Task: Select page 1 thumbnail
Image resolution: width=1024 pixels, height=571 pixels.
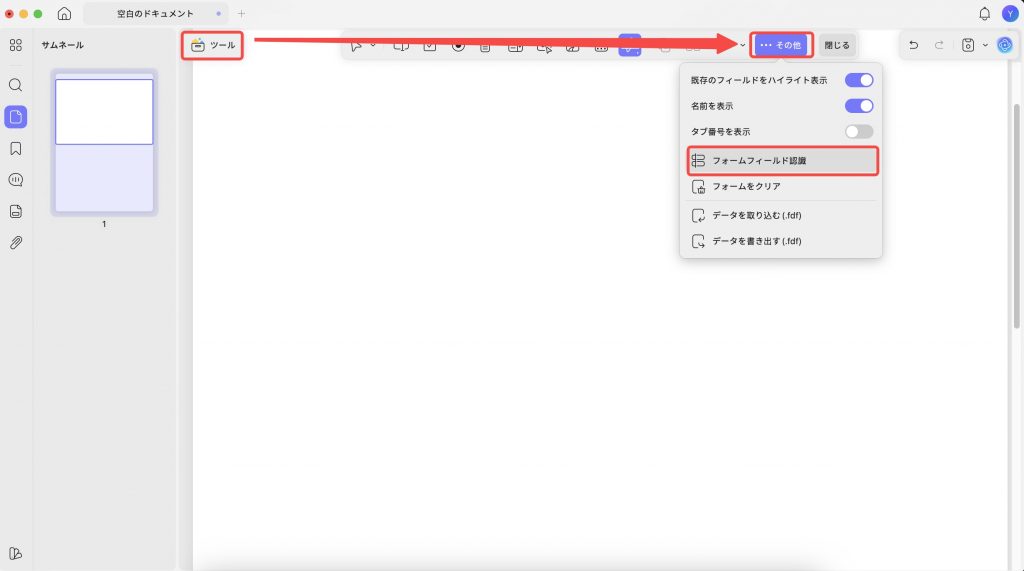Action: tap(104, 142)
